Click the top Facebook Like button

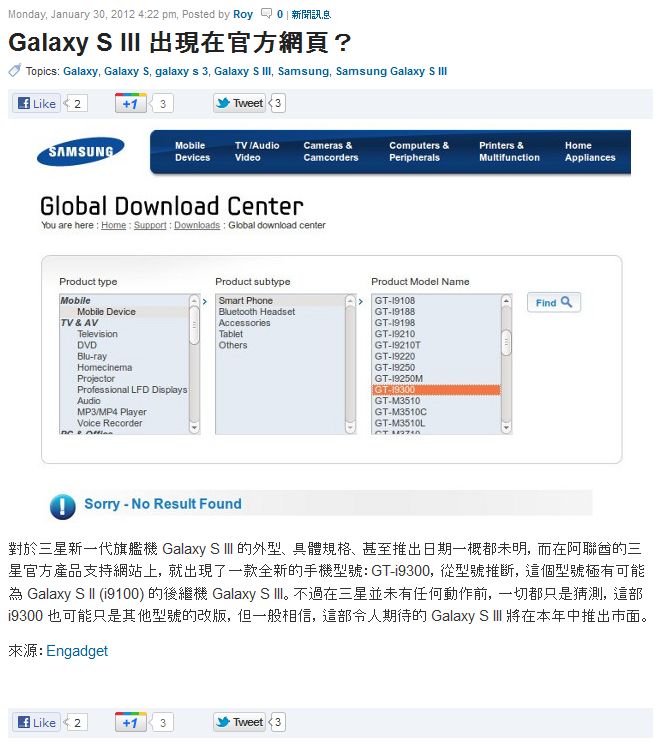coord(37,103)
